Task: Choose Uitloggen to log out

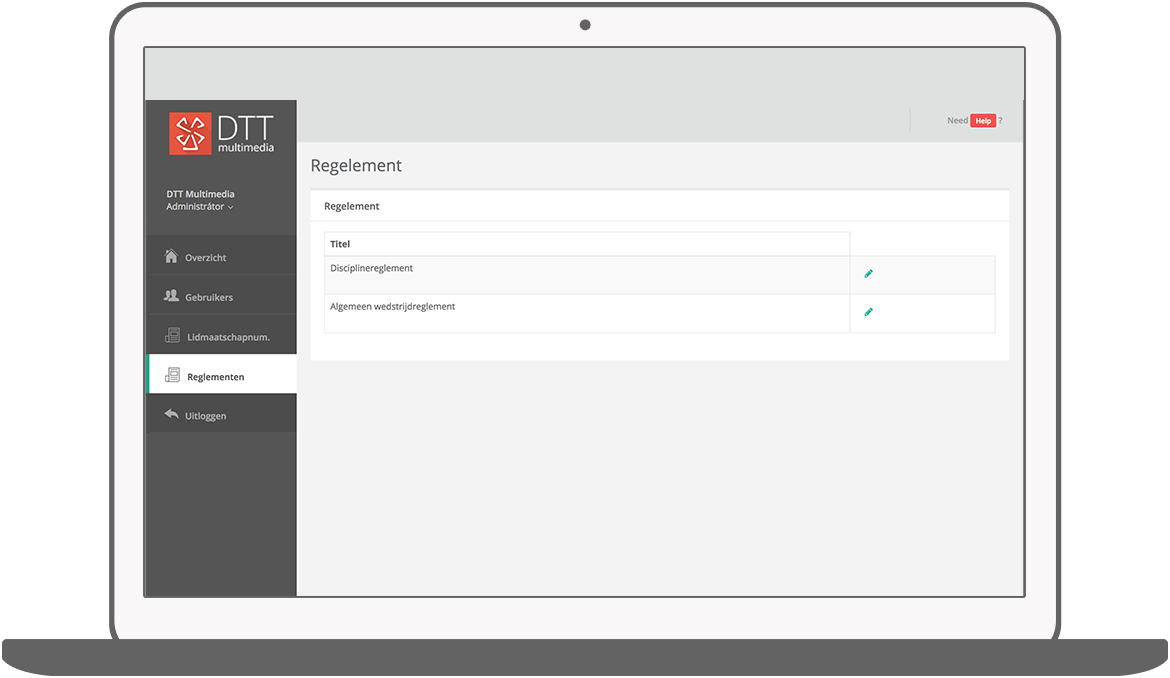Action: pos(222,415)
